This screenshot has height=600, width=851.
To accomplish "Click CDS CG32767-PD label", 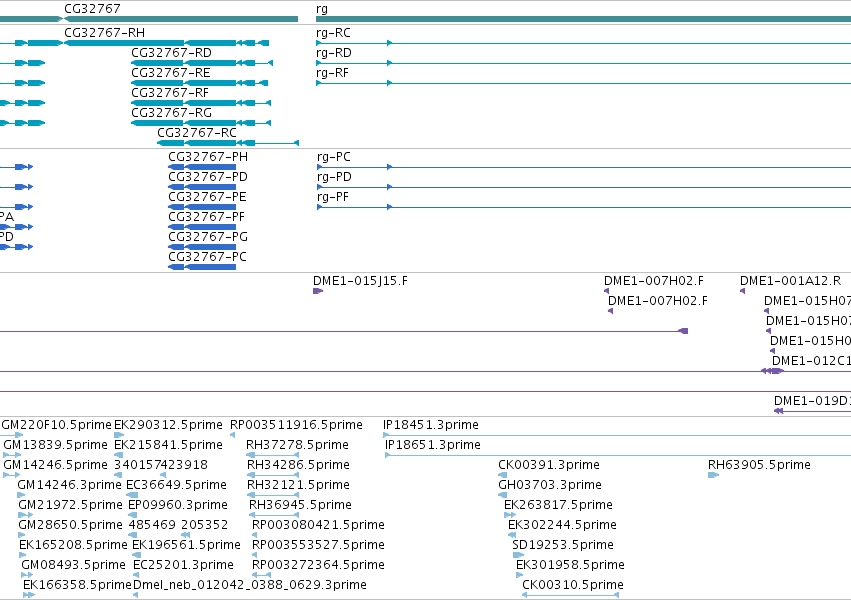I will (x=208, y=177).
